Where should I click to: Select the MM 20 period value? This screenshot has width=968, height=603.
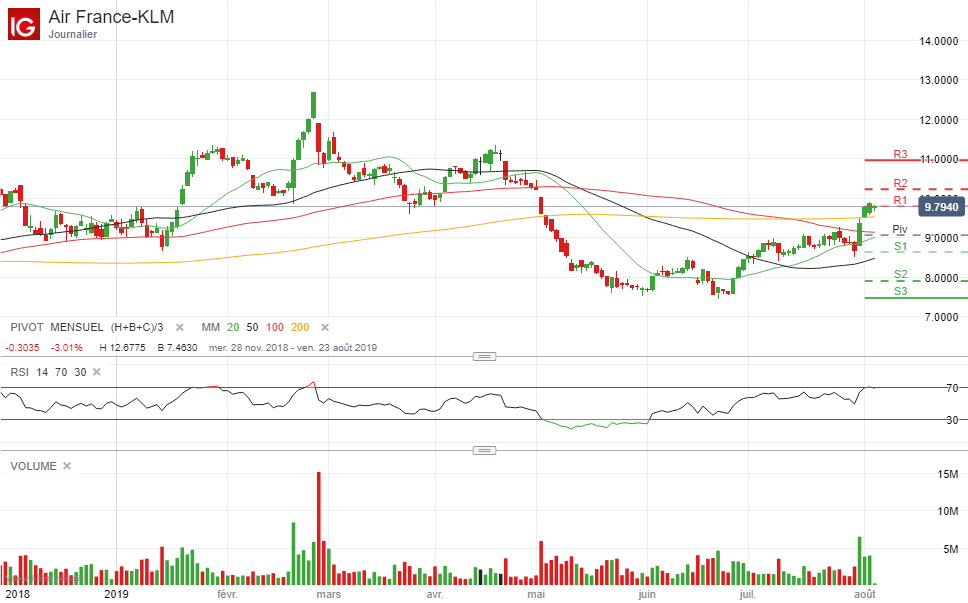[x=233, y=328]
